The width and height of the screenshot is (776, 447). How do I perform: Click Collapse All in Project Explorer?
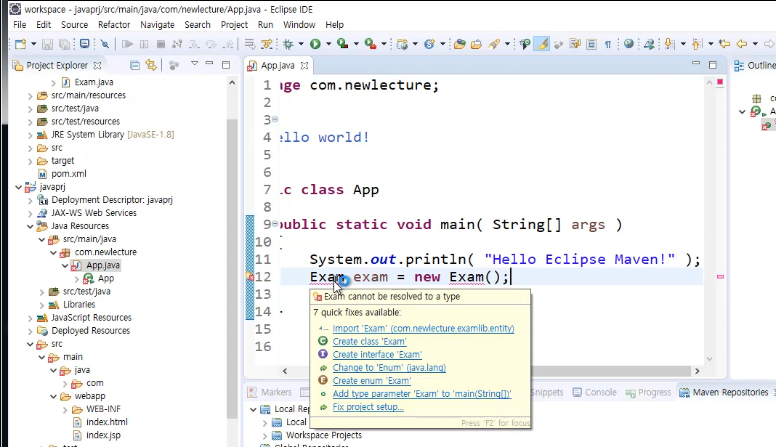(x=135, y=65)
